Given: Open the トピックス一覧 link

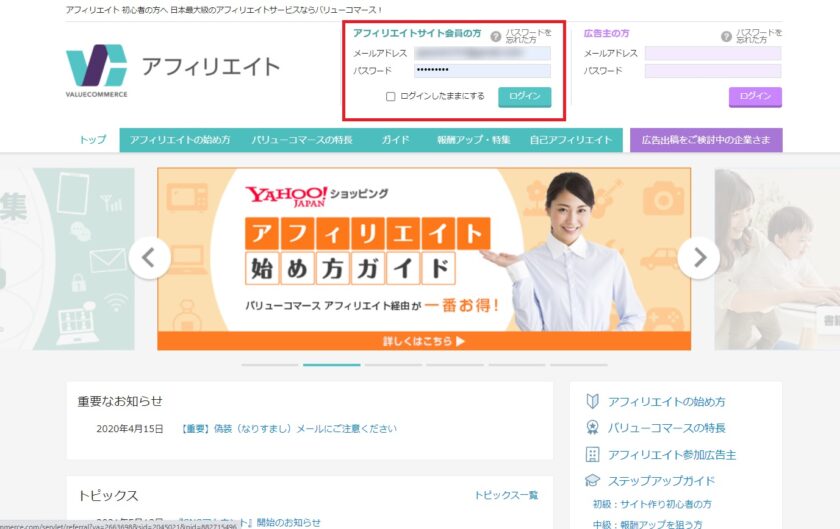Looking at the screenshot, I should 506,495.
